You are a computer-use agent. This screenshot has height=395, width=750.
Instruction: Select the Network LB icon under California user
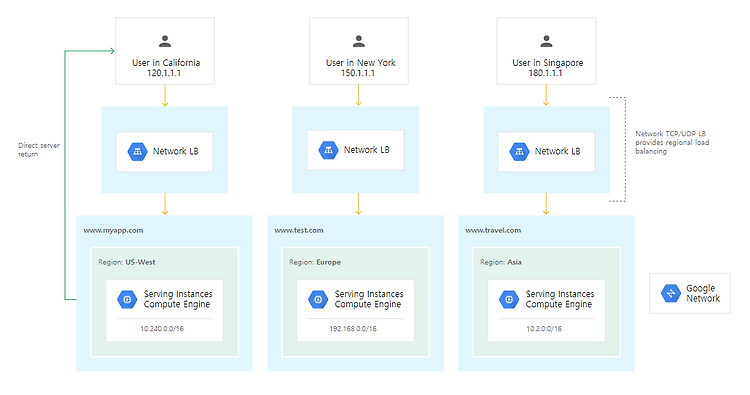point(137,152)
